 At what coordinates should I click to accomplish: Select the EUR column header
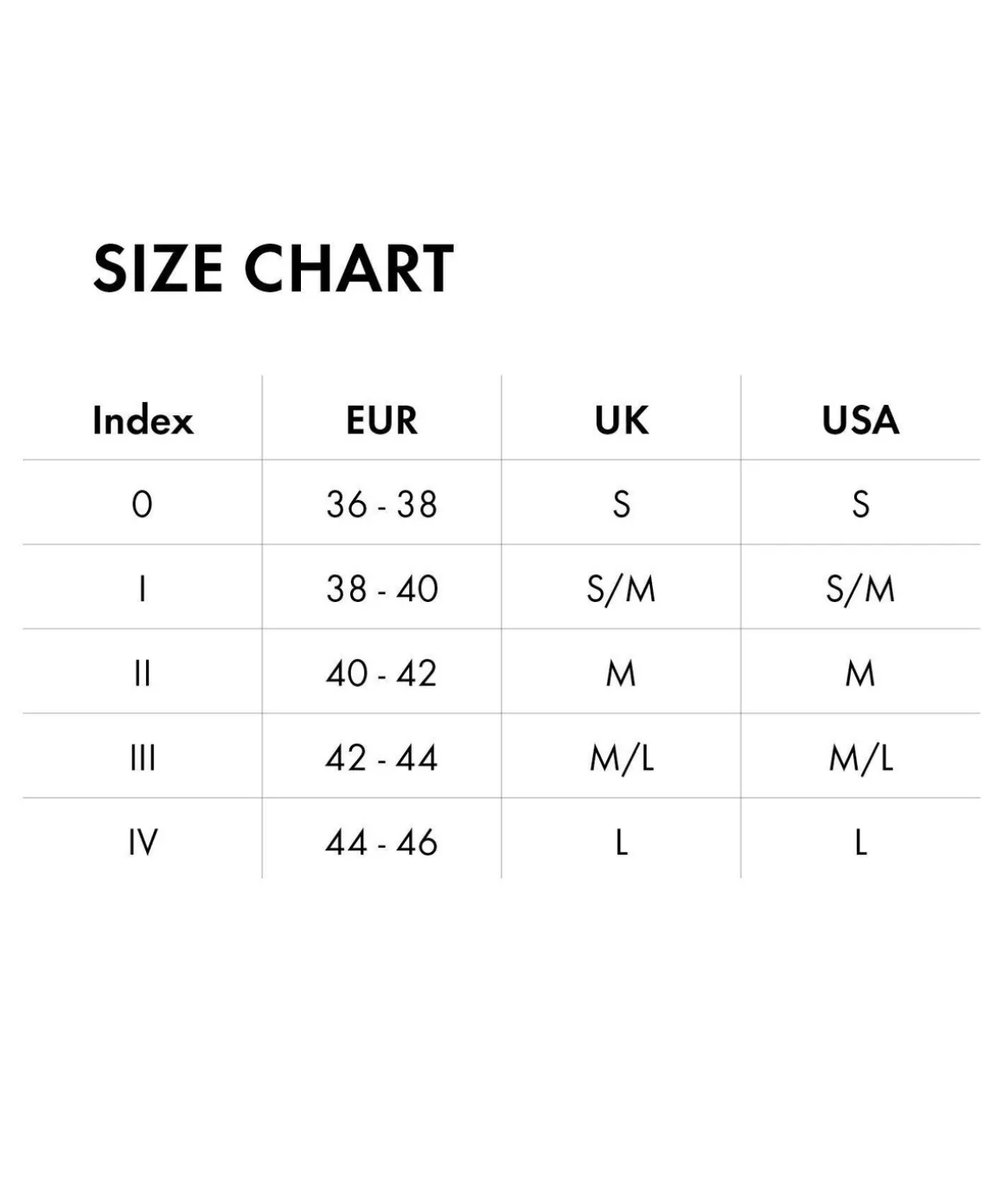(x=381, y=420)
